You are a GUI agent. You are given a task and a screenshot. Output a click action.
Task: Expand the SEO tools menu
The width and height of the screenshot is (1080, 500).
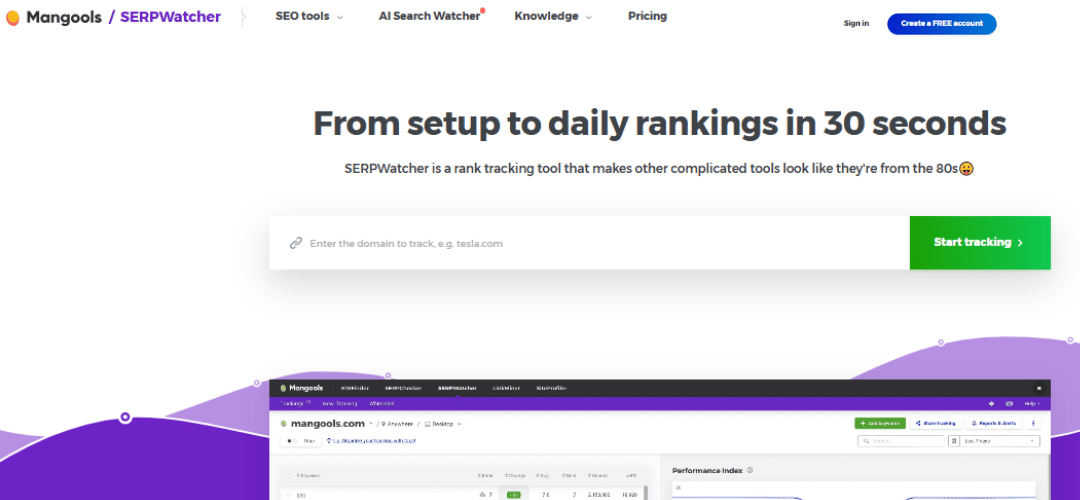[309, 17]
